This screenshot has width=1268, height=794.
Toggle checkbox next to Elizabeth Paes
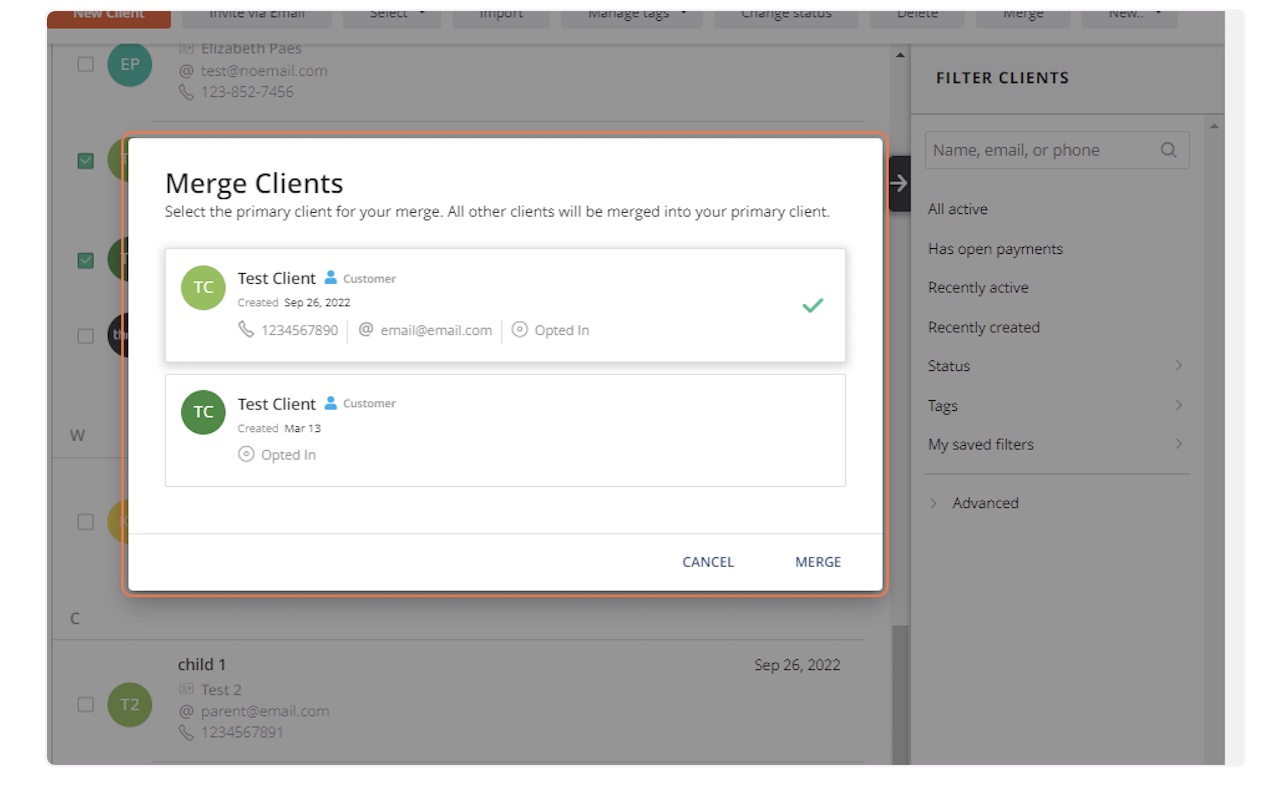coord(86,65)
